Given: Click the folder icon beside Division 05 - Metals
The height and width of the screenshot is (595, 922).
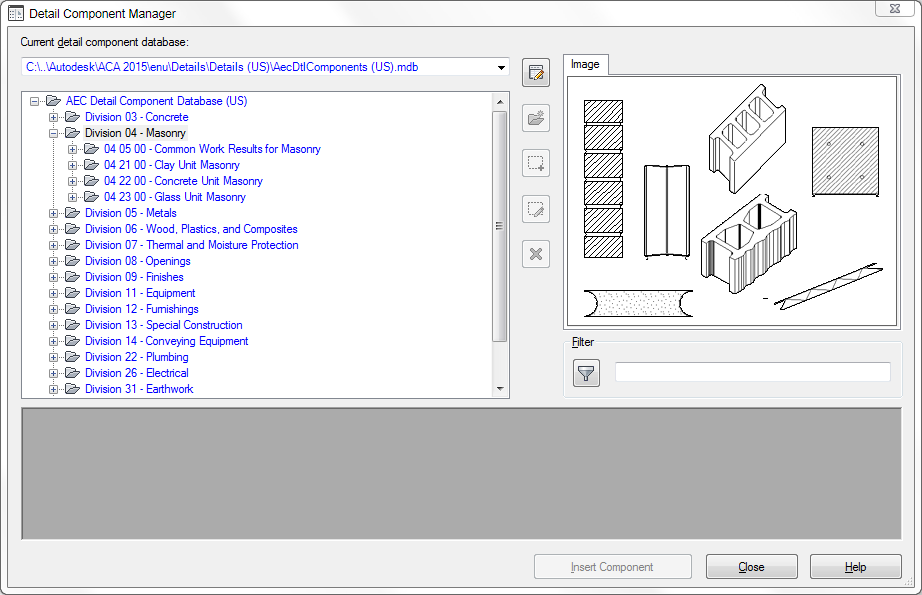Looking at the screenshot, I should point(71,213).
